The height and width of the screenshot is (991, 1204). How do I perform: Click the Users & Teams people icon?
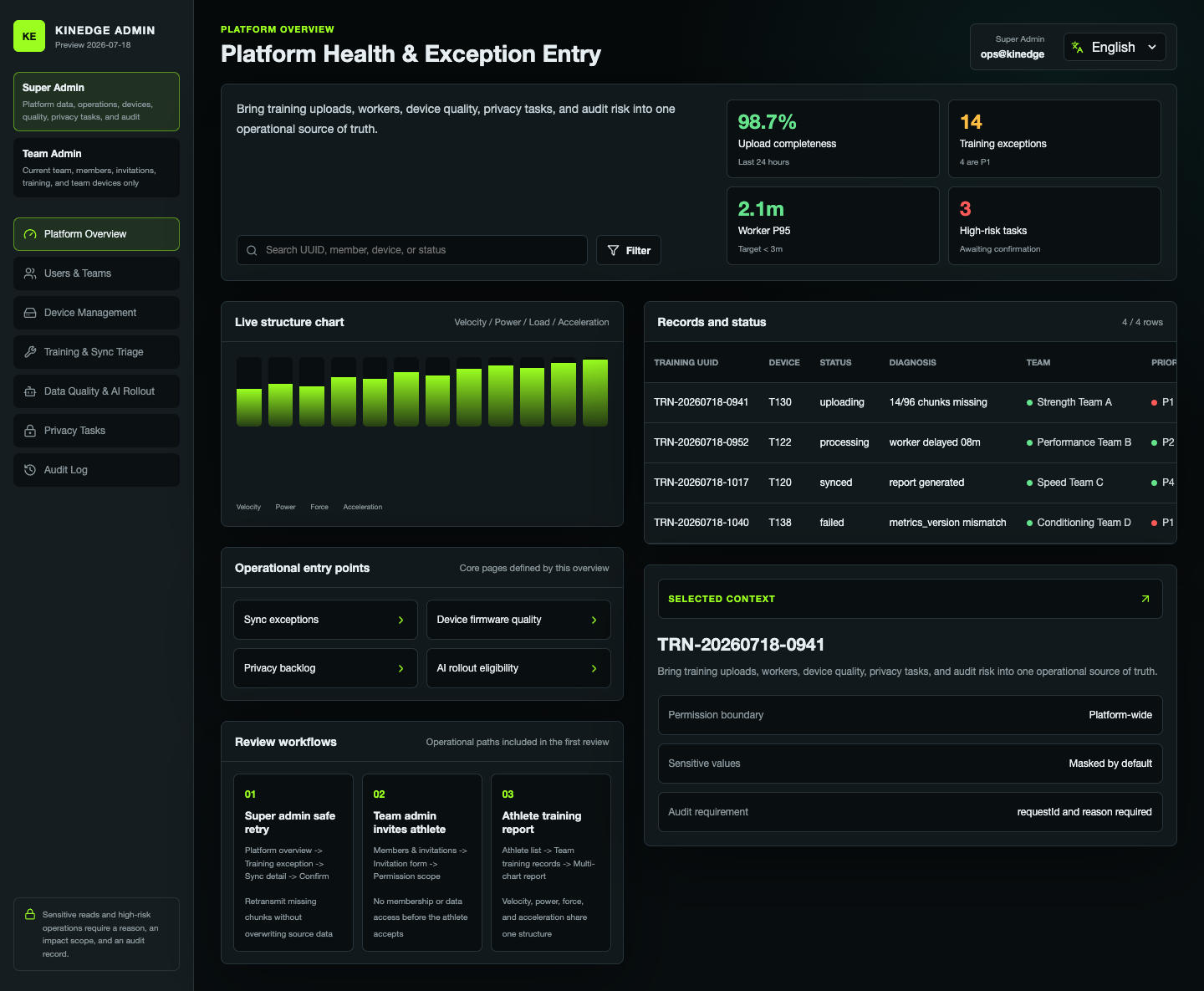pos(30,273)
